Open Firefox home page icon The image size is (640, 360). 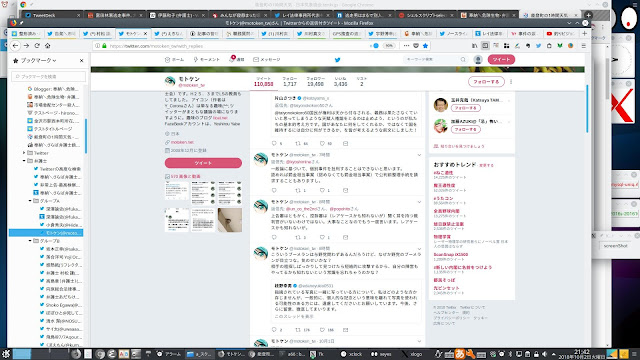[47, 46]
